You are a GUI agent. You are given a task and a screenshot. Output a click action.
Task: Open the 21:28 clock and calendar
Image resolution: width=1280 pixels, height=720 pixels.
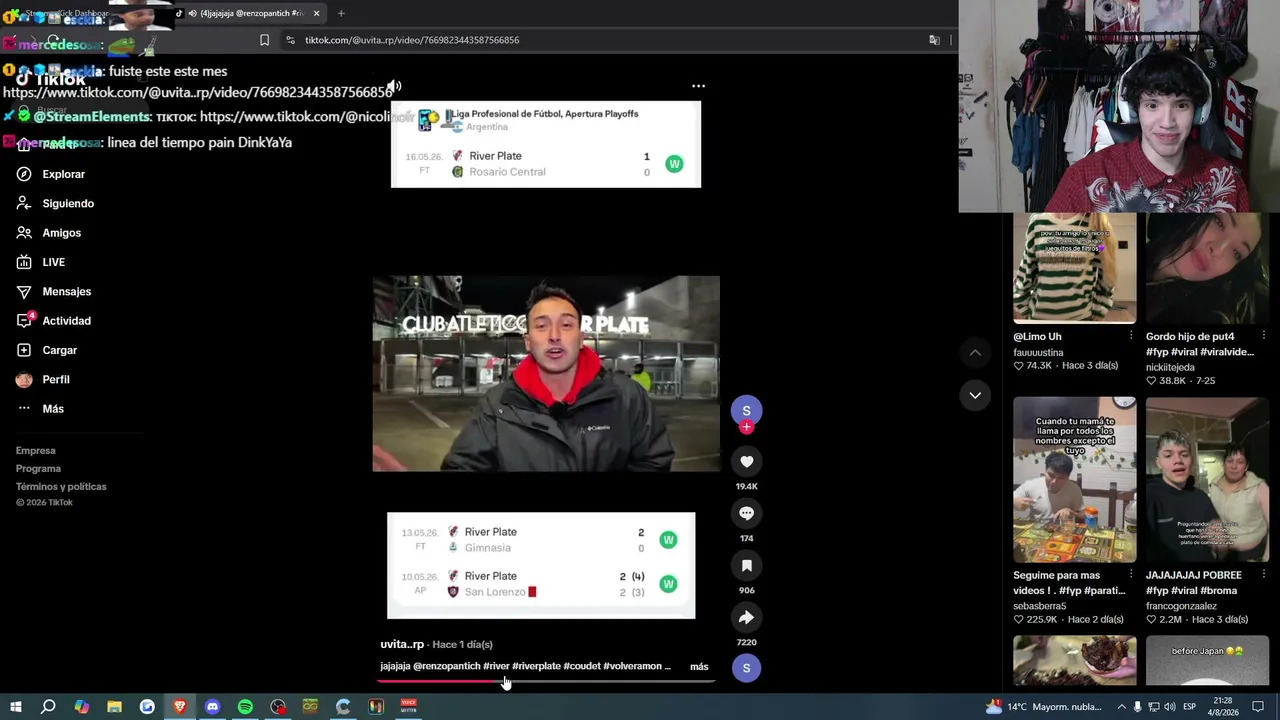(1225, 707)
